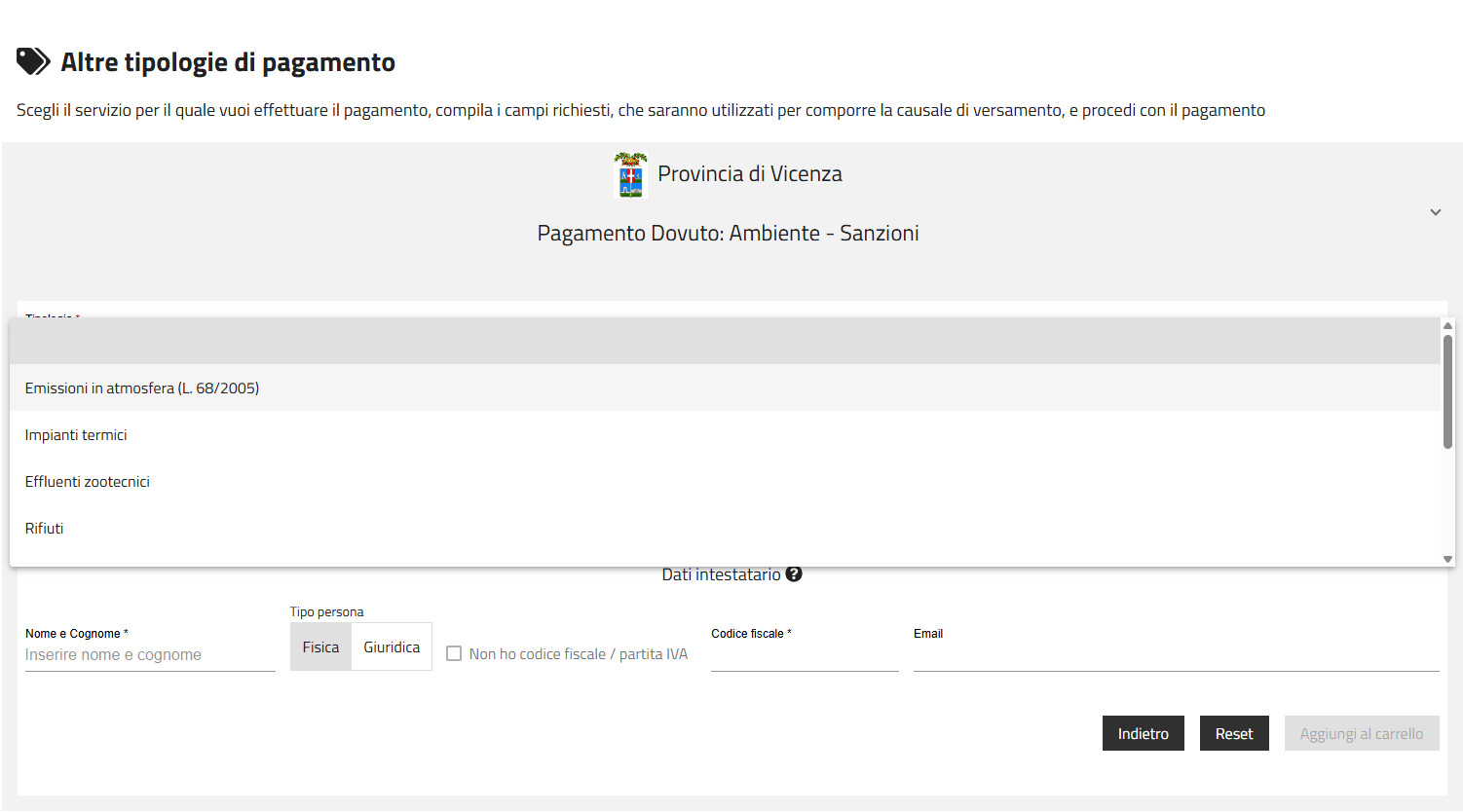Collapse the Pagamento Dovuto panel chevron
1463x812 pixels.
1434,210
